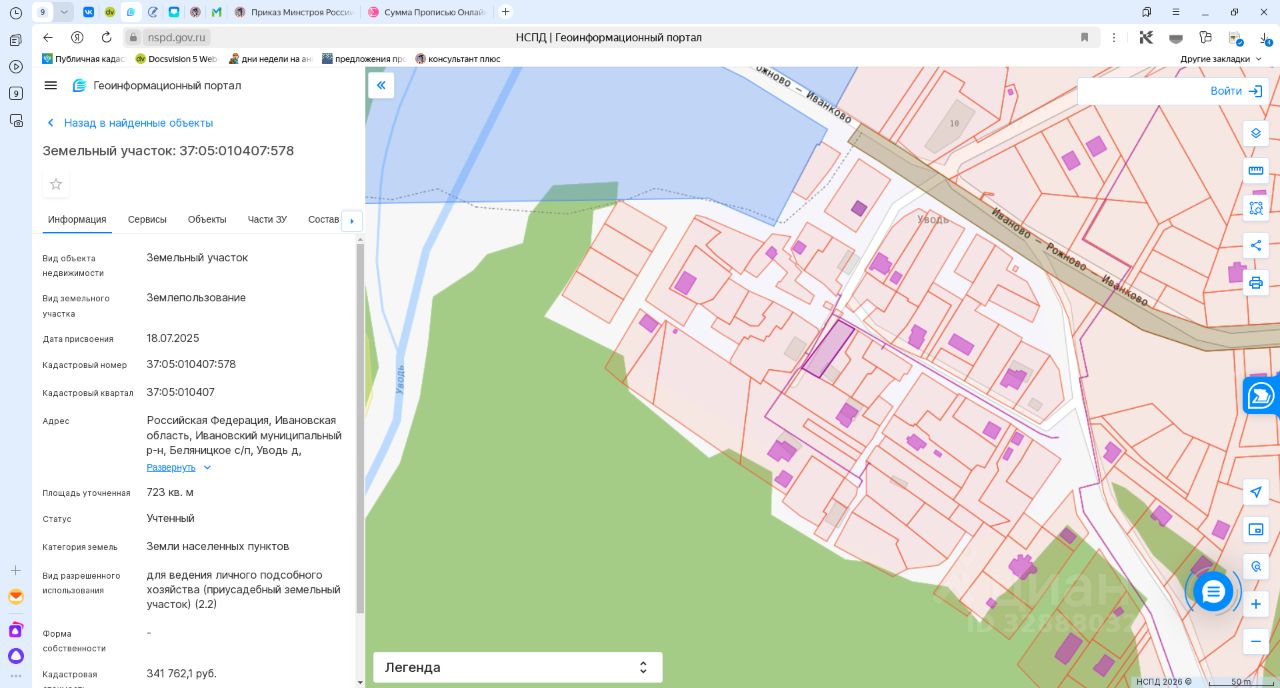Zoom out of the map
Screen dimensions: 1280x688
[1256, 641]
